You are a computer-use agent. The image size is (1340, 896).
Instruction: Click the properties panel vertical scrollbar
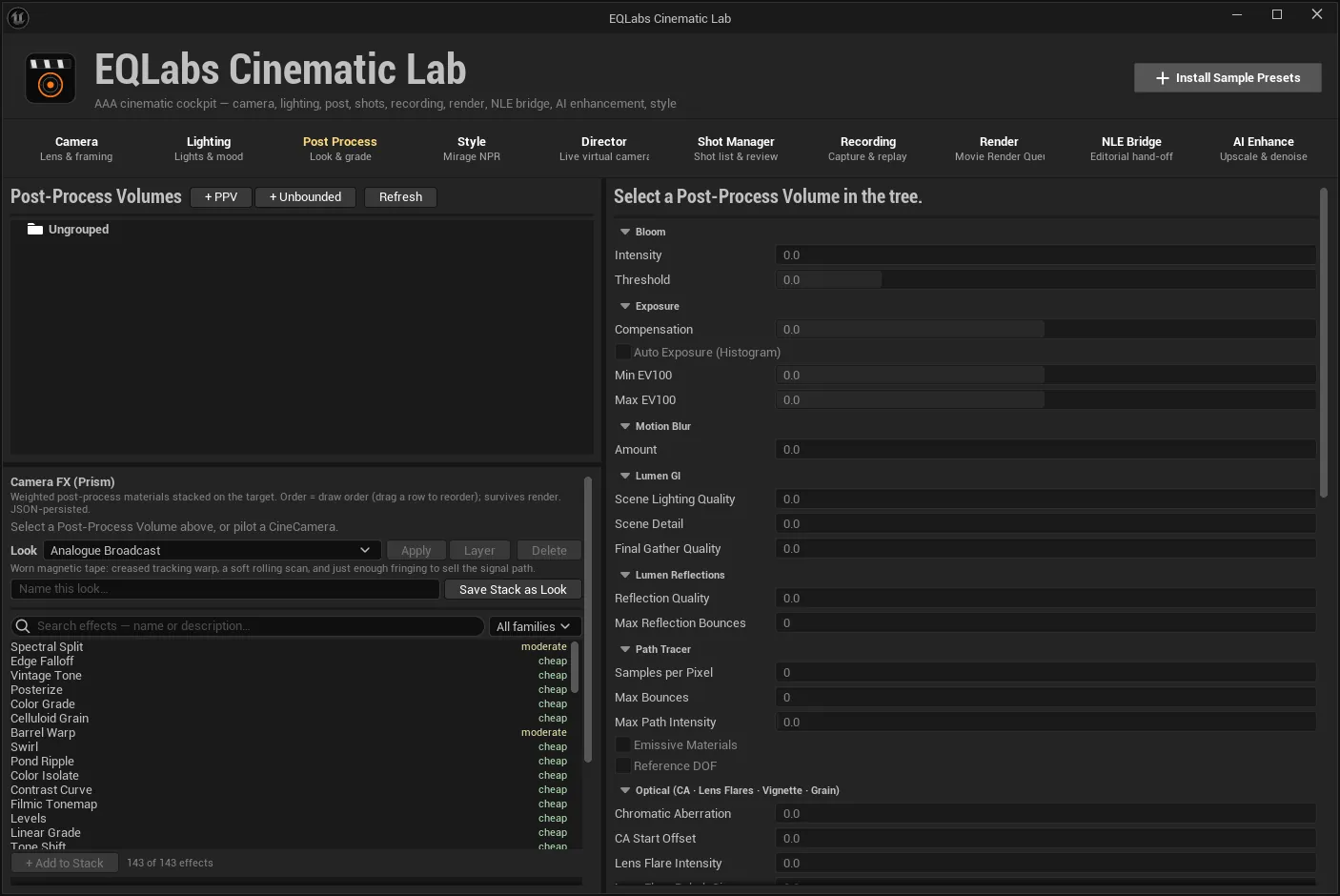[x=1324, y=343]
